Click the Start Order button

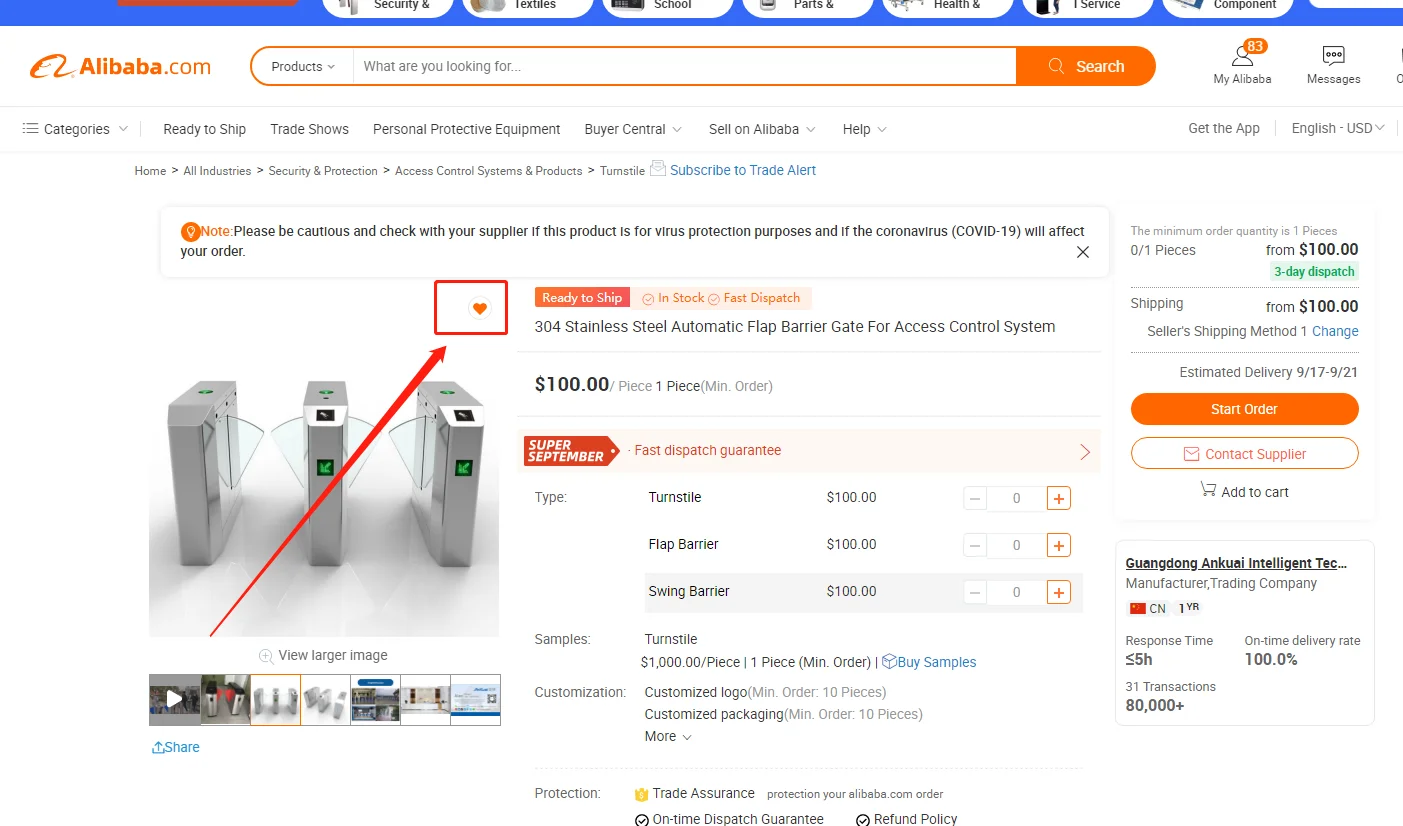point(1244,409)
